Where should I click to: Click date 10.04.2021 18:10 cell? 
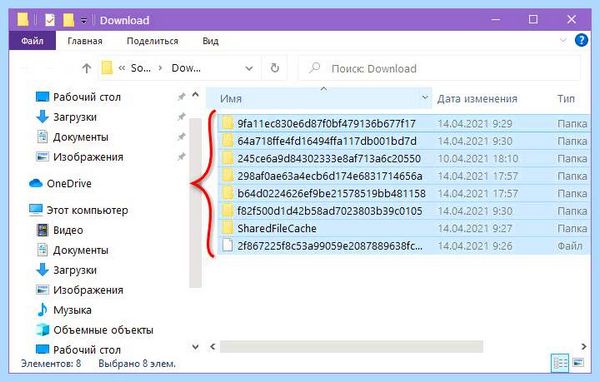click(478, 158)
